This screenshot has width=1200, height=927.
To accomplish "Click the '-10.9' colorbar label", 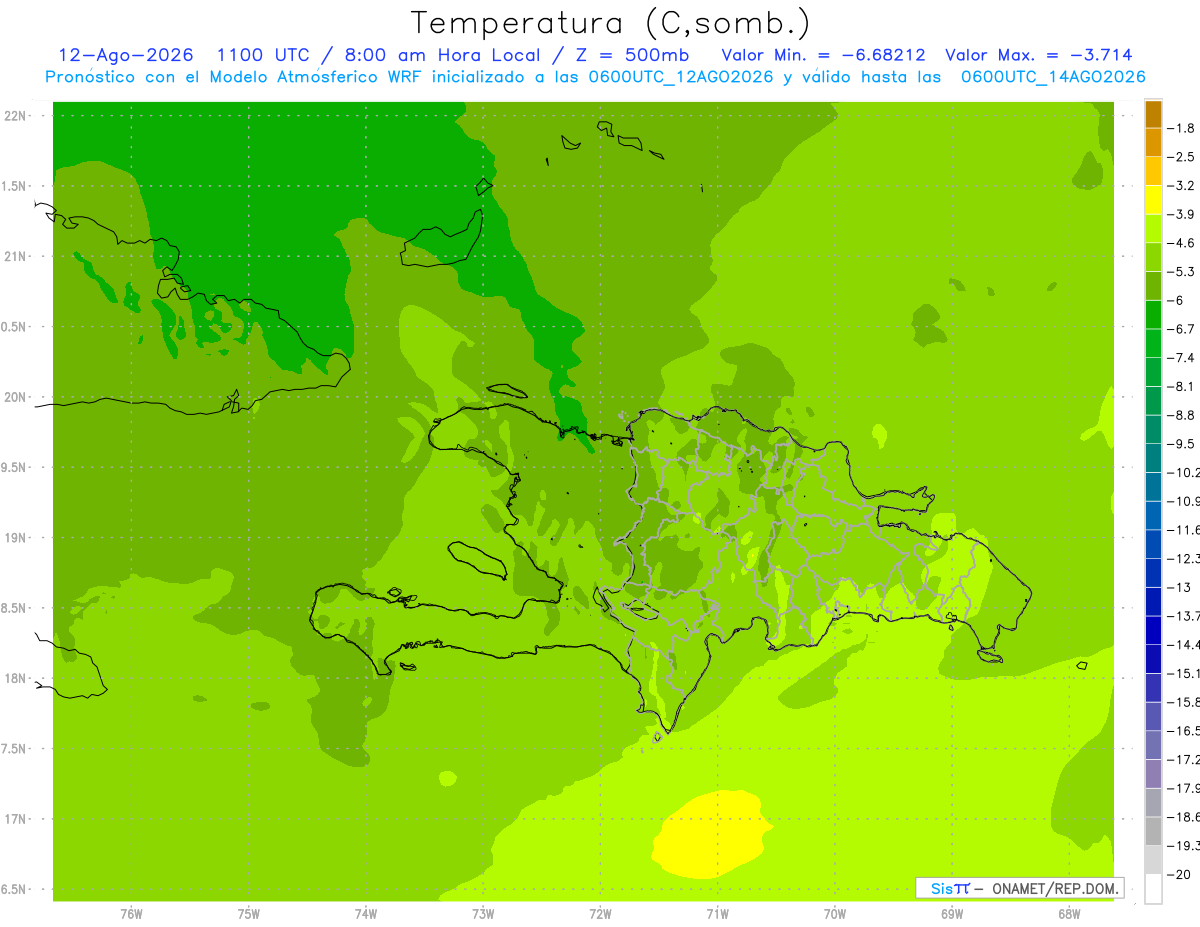I will [x=1183, y=501].
